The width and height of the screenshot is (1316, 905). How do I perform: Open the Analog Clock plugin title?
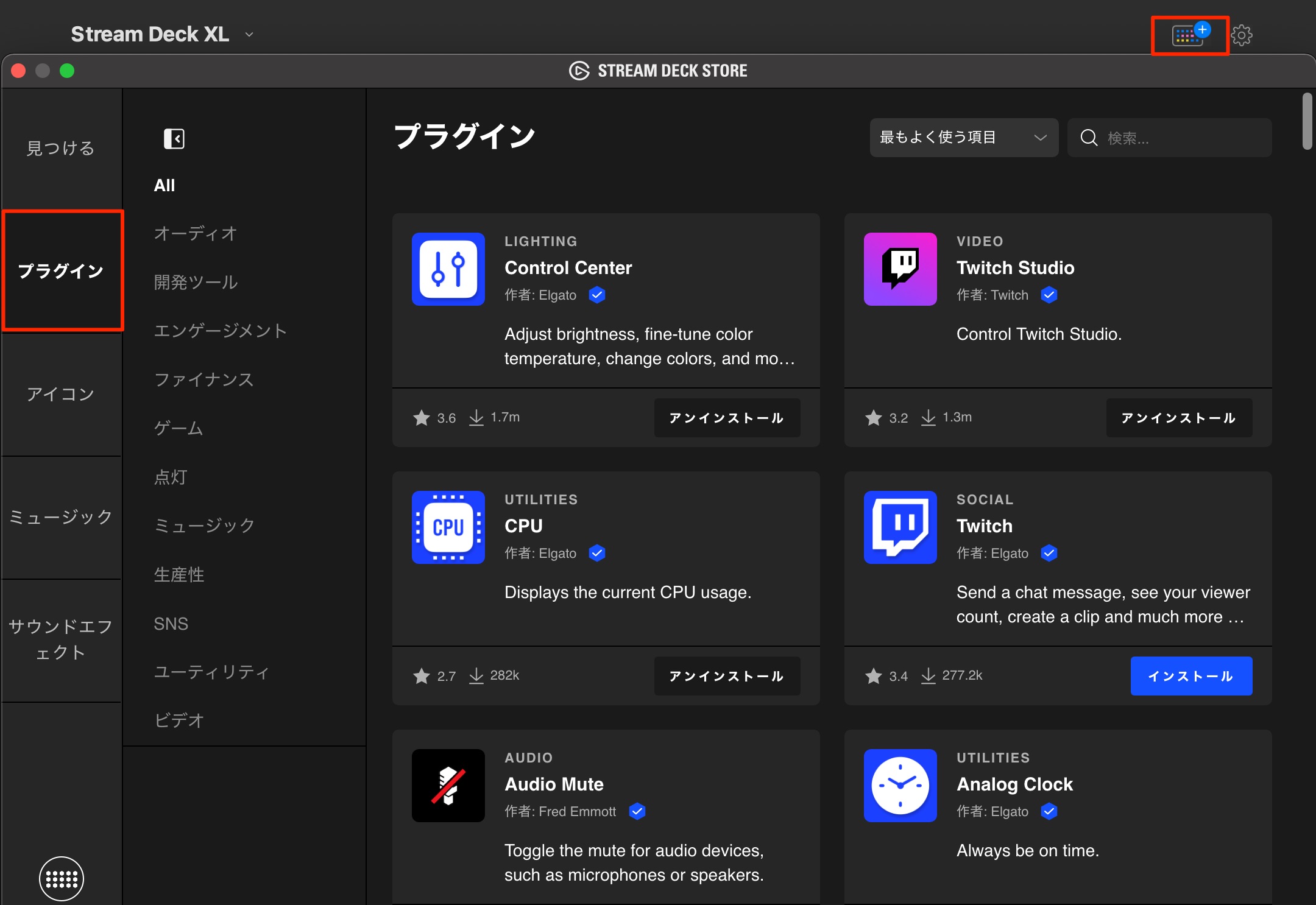click(1015, 784)
